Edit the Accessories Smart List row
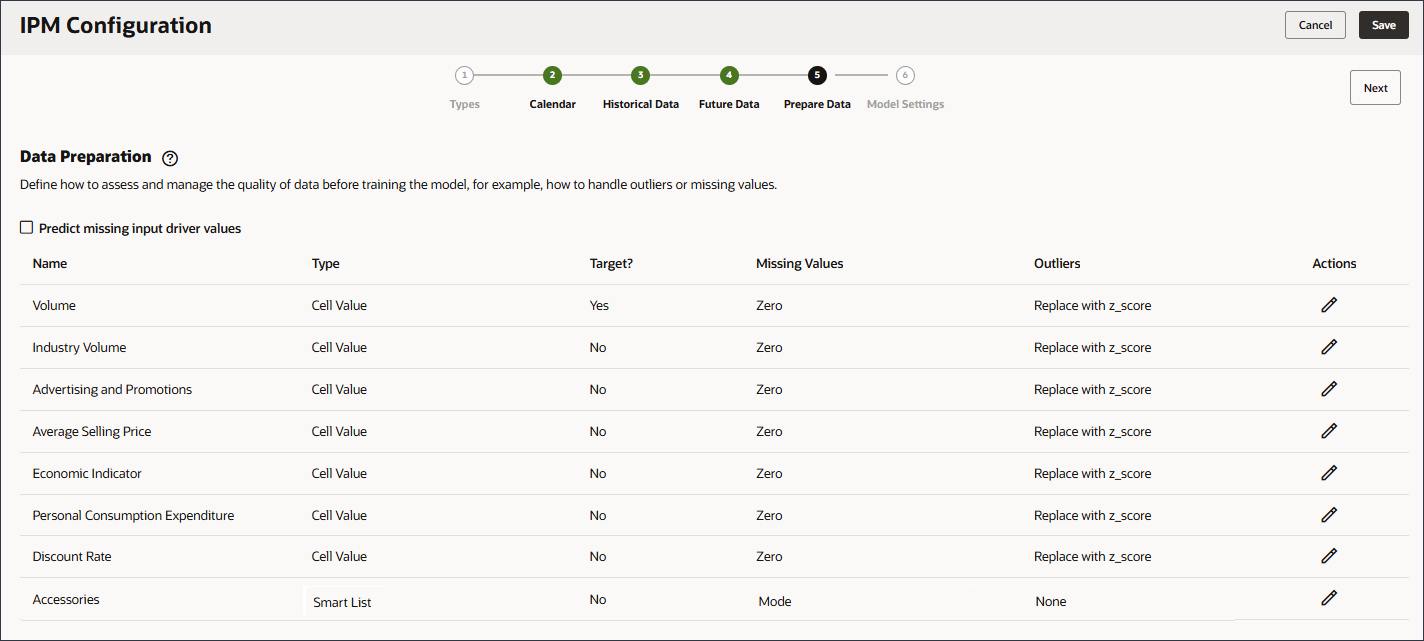This screenshot has height=641, width=1424. 1328,598
